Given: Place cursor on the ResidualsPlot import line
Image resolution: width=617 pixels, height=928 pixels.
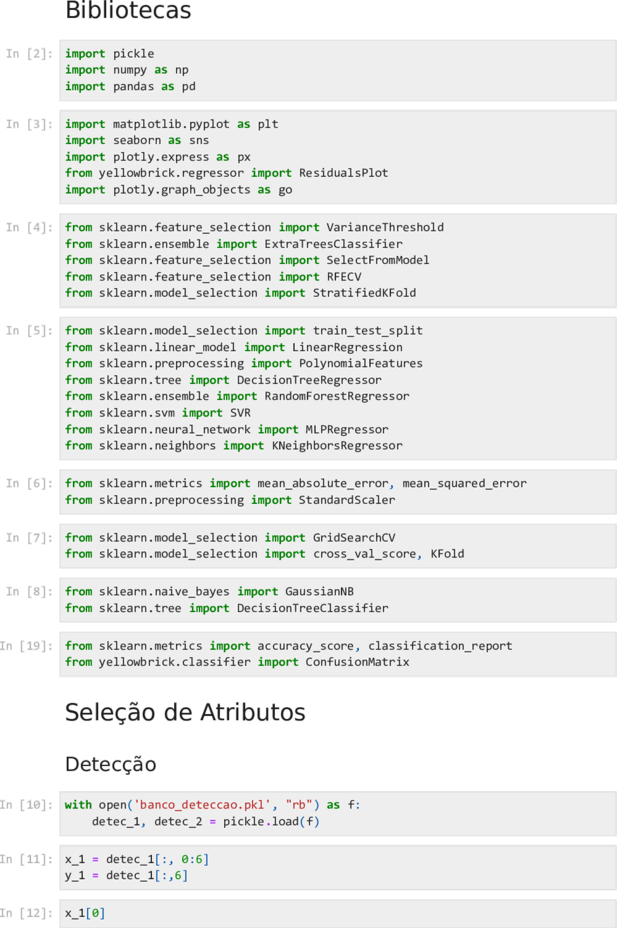Looking at the screenshot, I should 227,173.
